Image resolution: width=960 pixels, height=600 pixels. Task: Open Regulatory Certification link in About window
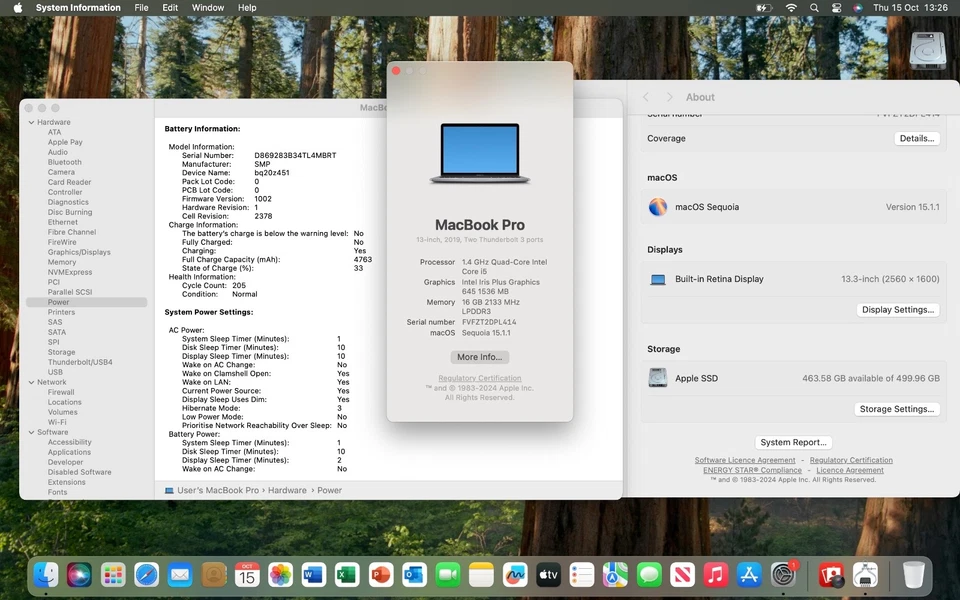pos(479,378)
